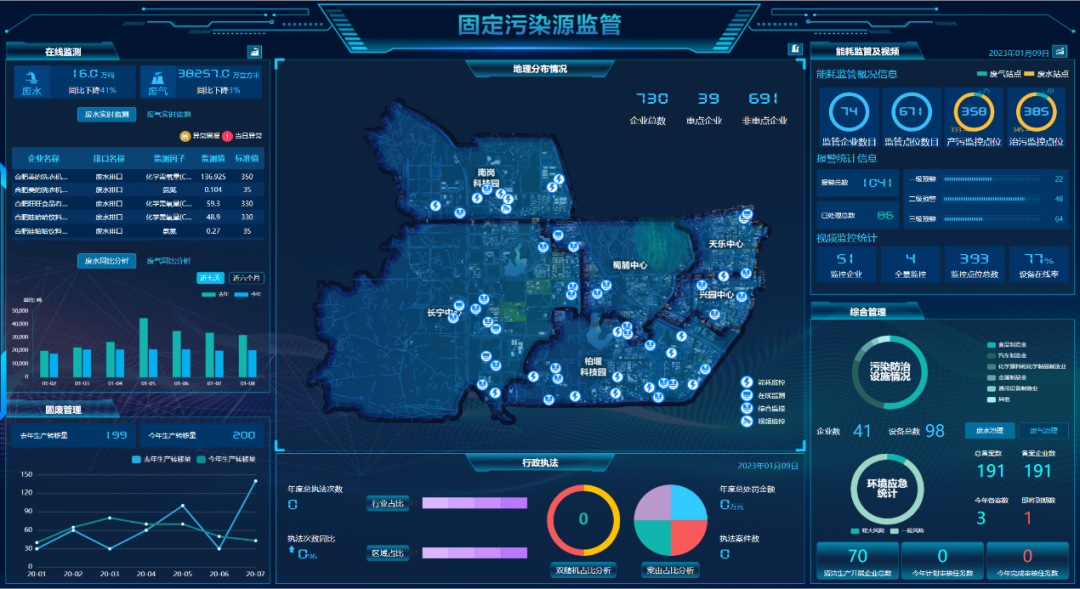Open 清洁生产开展企业总数 card showing 70
The height and width of the screenshot is (589, 1080).
coord(858,561)
